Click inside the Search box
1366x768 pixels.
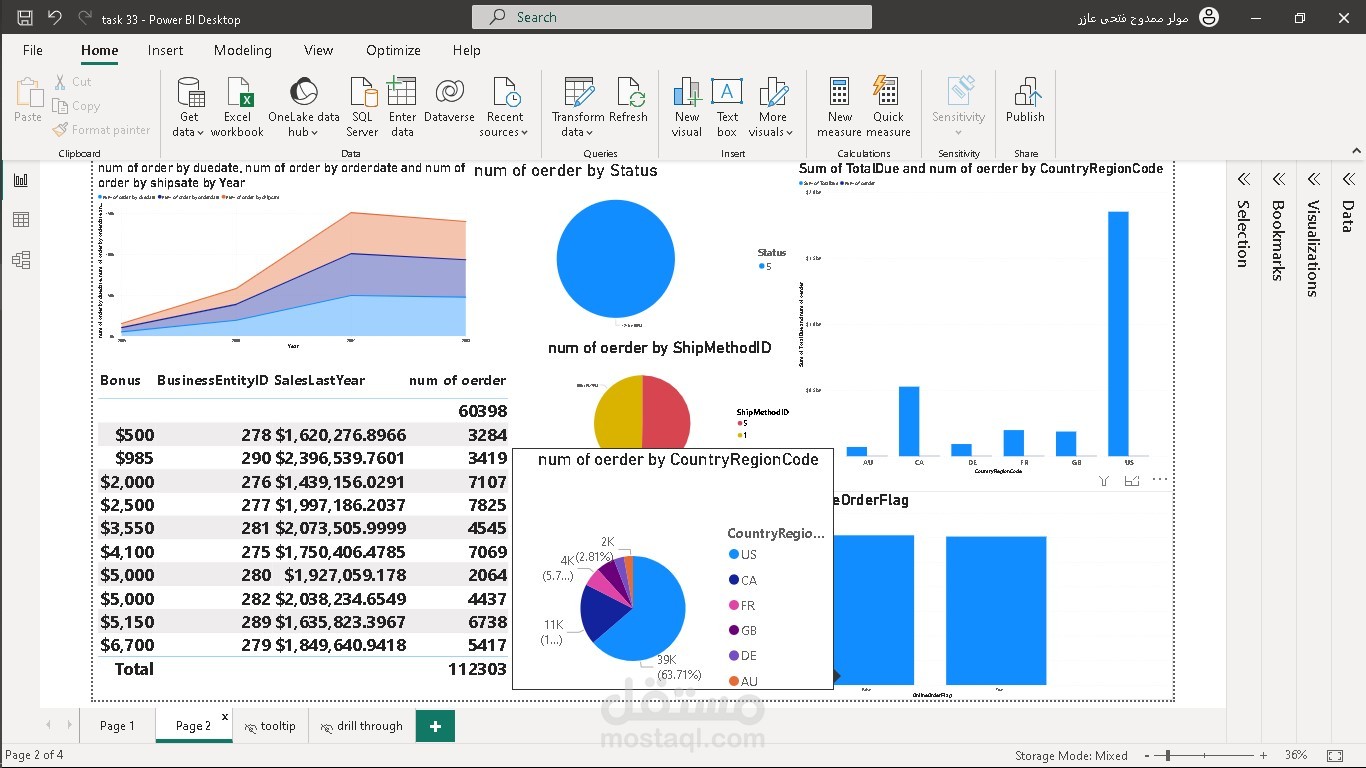670,17
